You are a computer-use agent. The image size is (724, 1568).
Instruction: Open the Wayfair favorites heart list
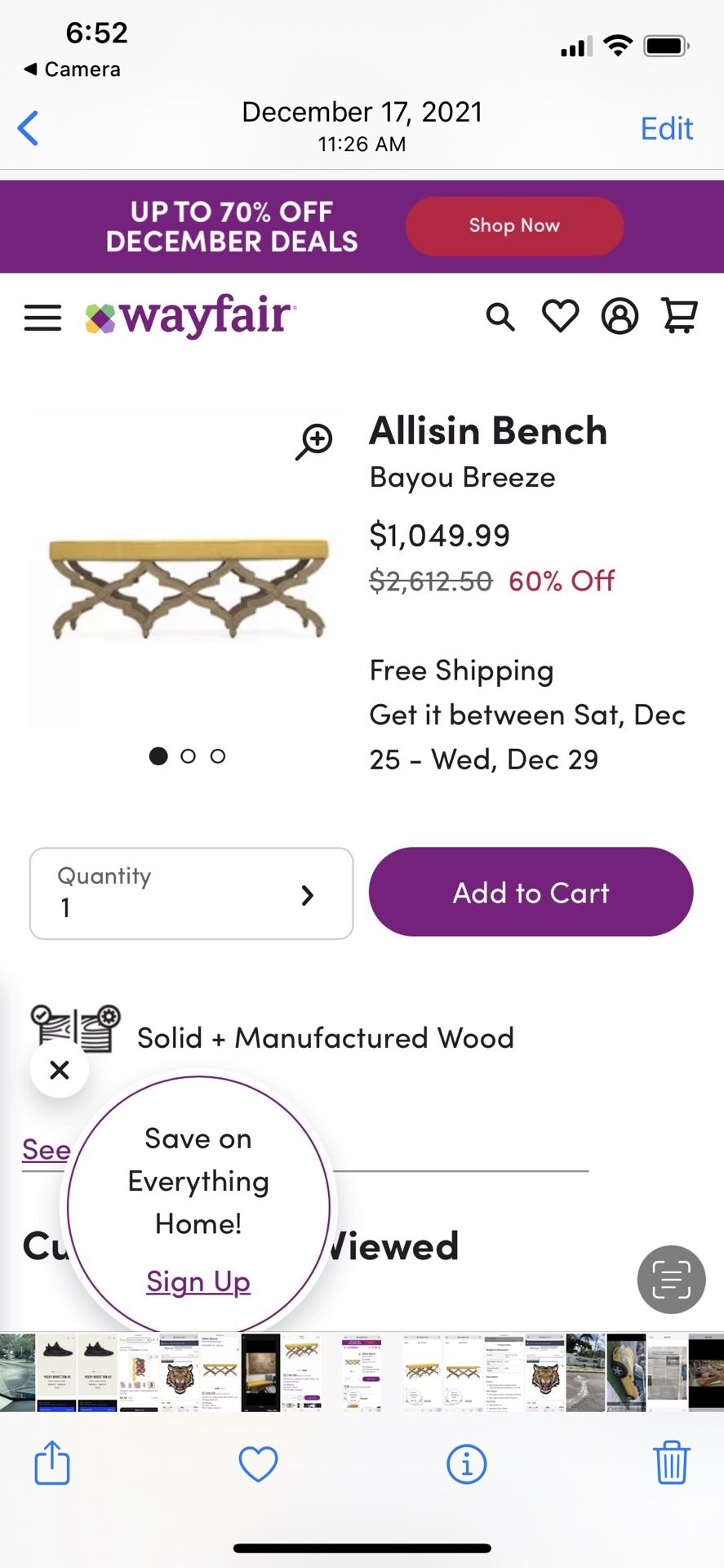click(x=561, y=316)
